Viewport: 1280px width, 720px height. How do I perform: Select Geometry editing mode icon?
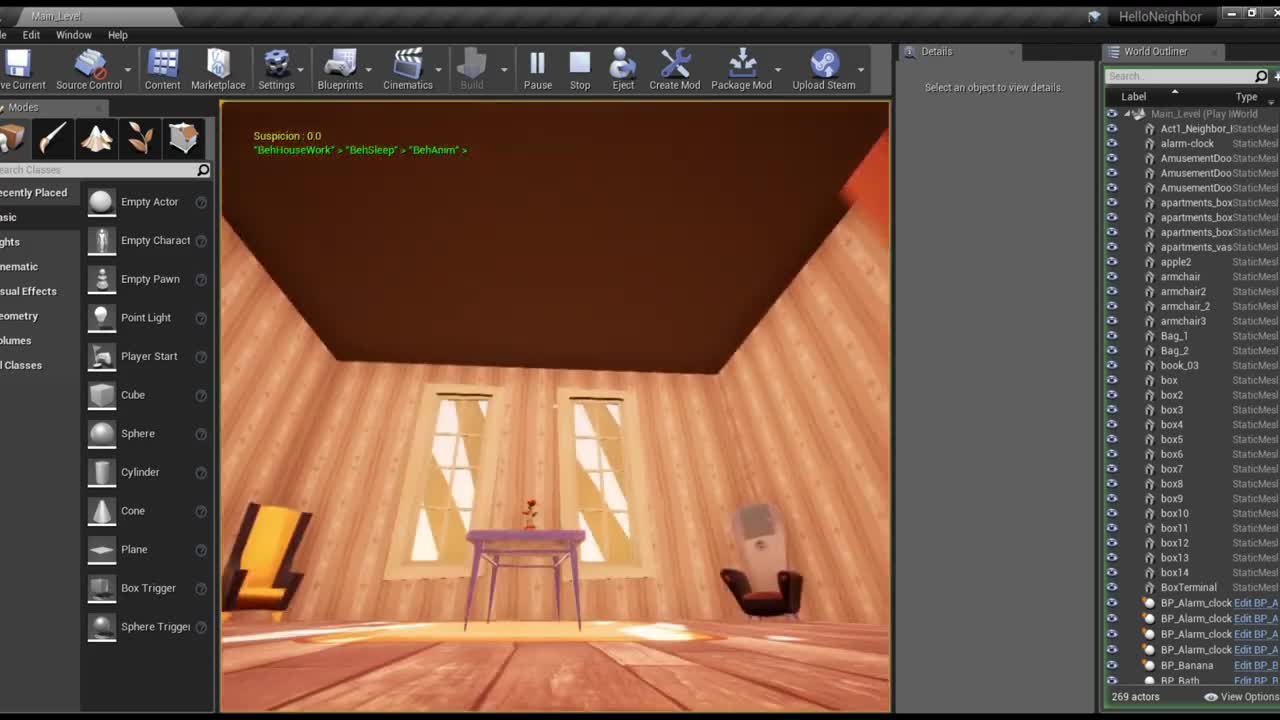pyautogui.click(x=183, y=138)
